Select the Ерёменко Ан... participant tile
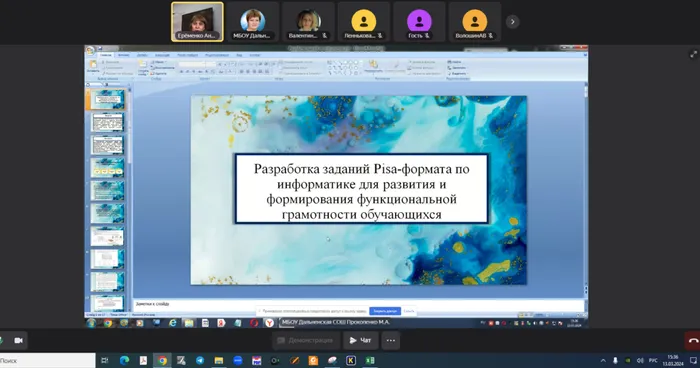The height and width of the screenshot is (368, 700). [x=197, y=22]
